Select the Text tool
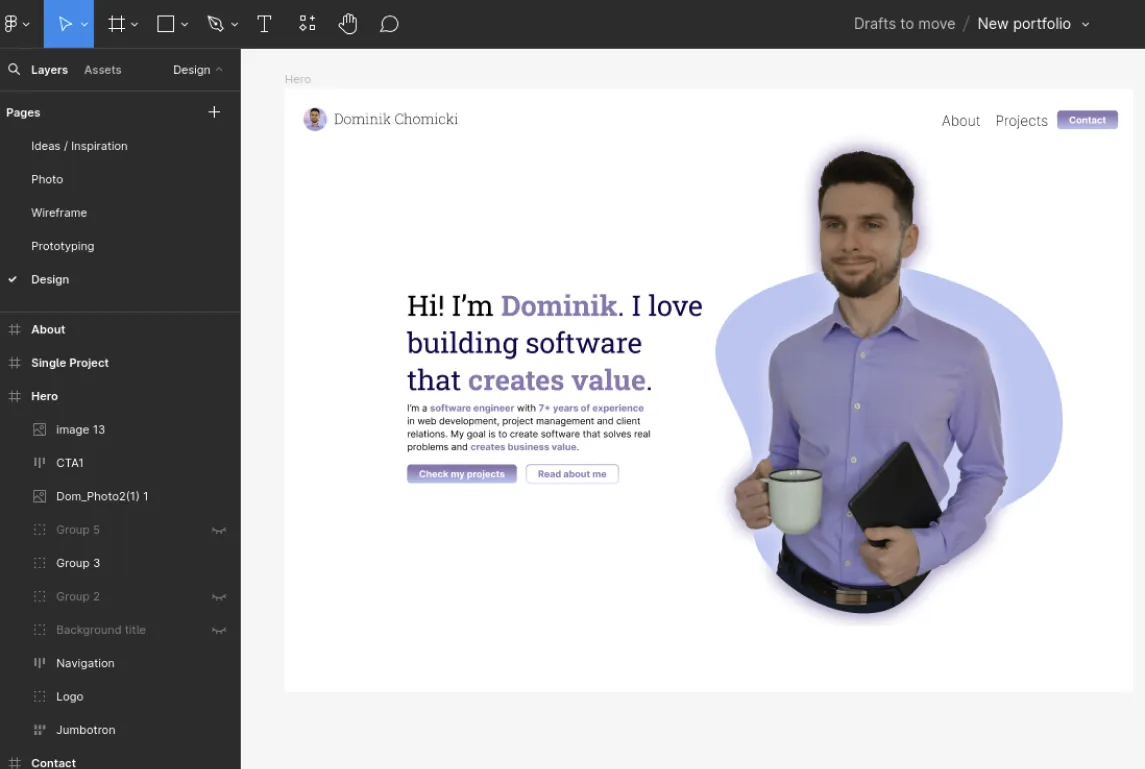Viewport: 1145px width, 769px height. tap(264, 23)
